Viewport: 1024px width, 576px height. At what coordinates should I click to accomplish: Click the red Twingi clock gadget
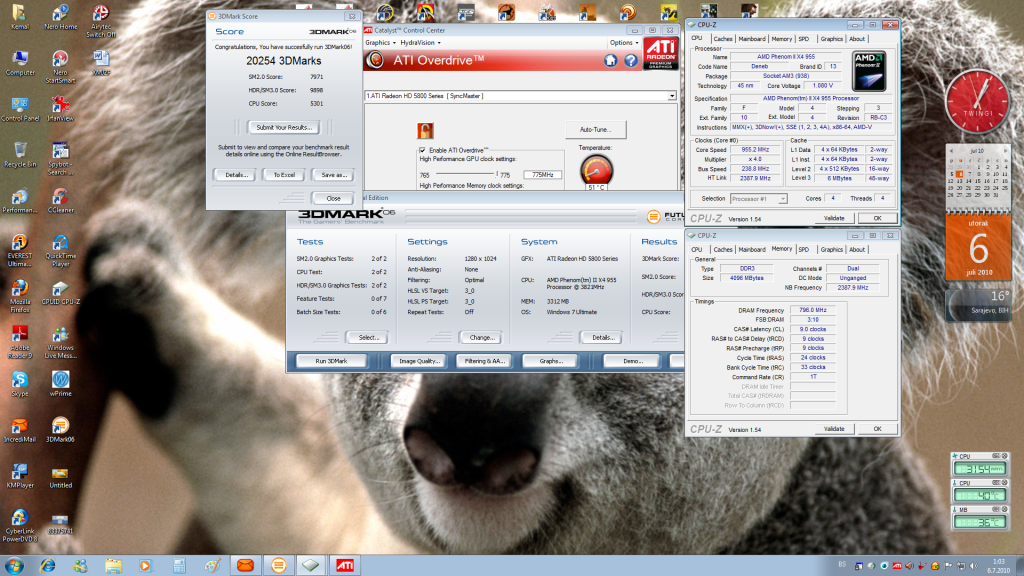coord(978,102)
